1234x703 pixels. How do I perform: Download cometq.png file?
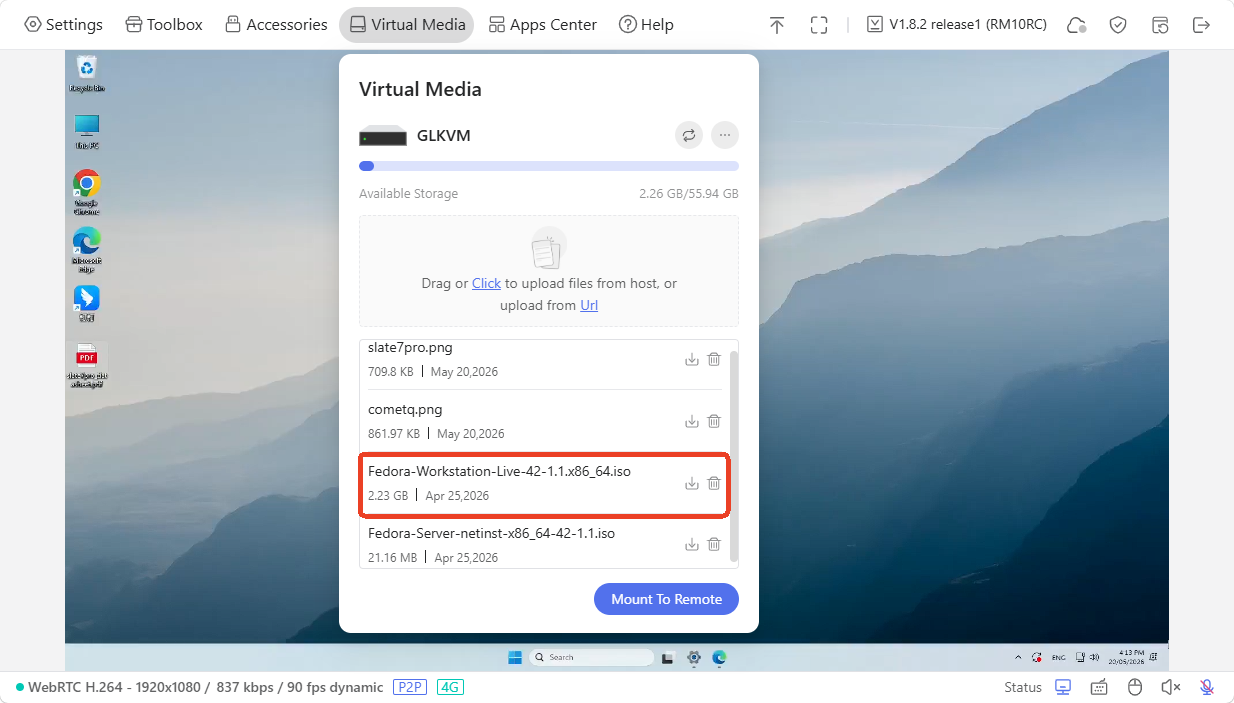691,422
